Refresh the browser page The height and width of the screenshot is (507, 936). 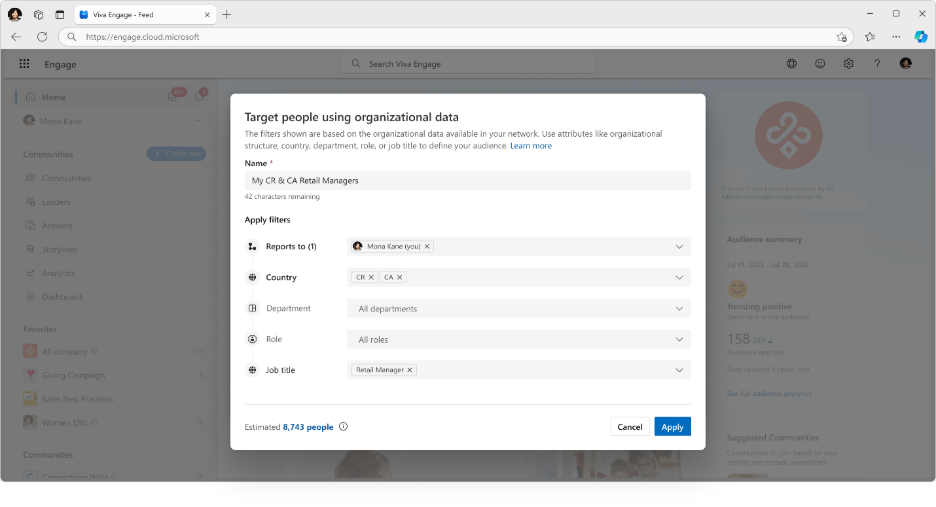pos(42,36)
